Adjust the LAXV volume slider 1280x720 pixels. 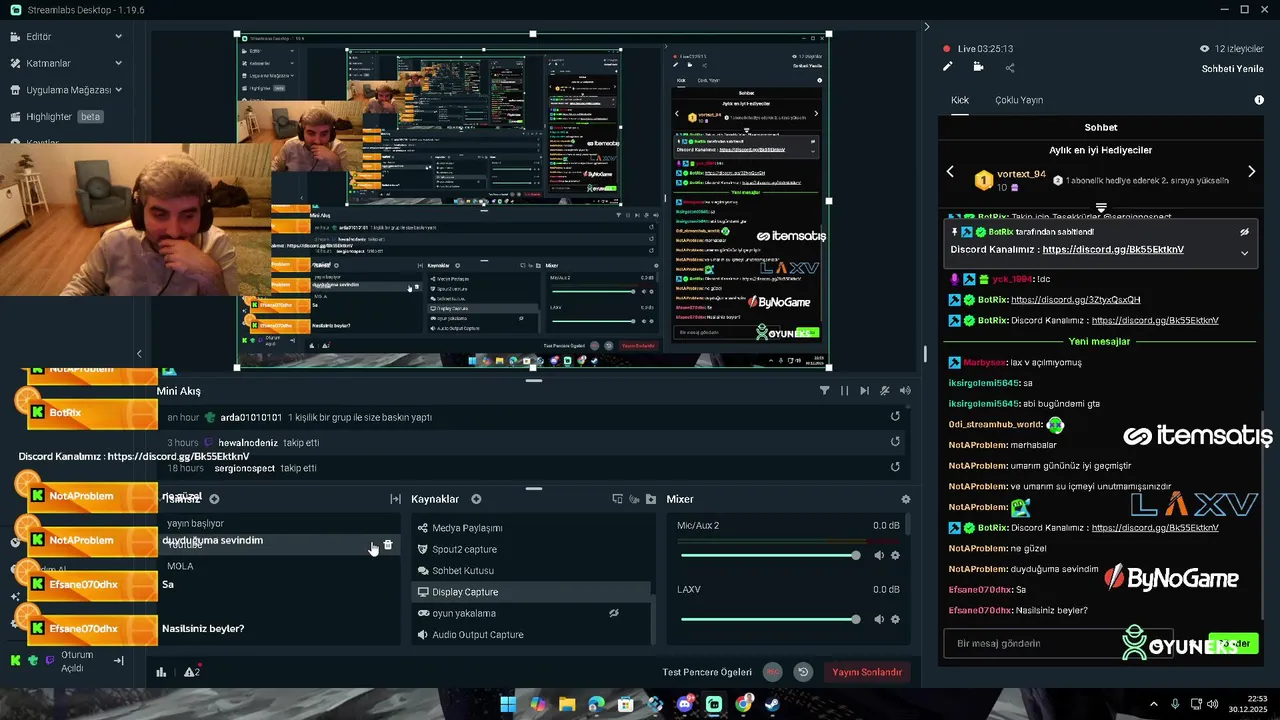[768, 619]
